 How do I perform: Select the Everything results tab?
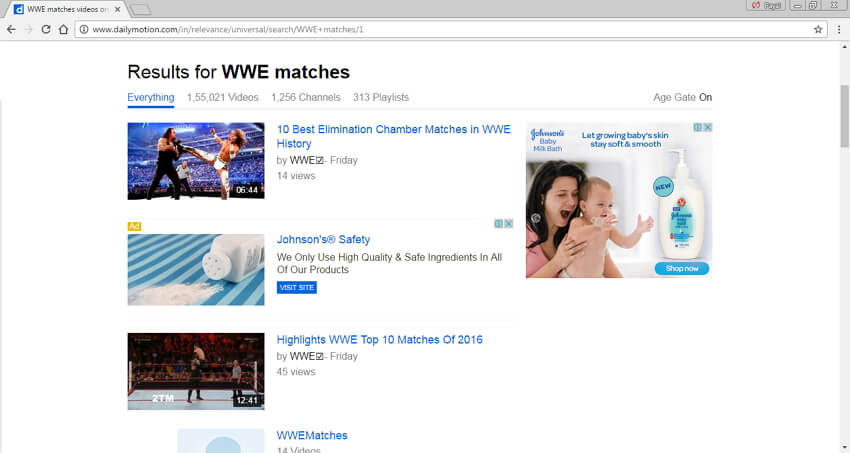click(151, 98)
